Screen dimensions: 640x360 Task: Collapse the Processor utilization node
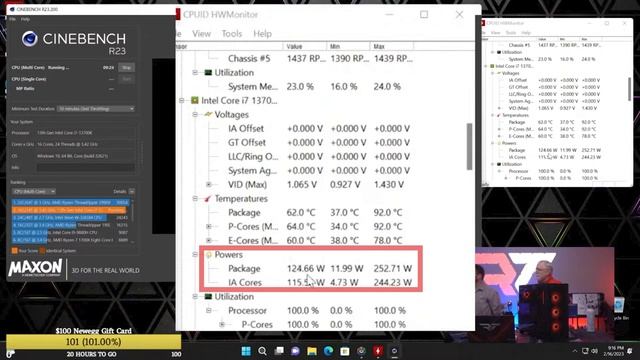click(209, 311)
